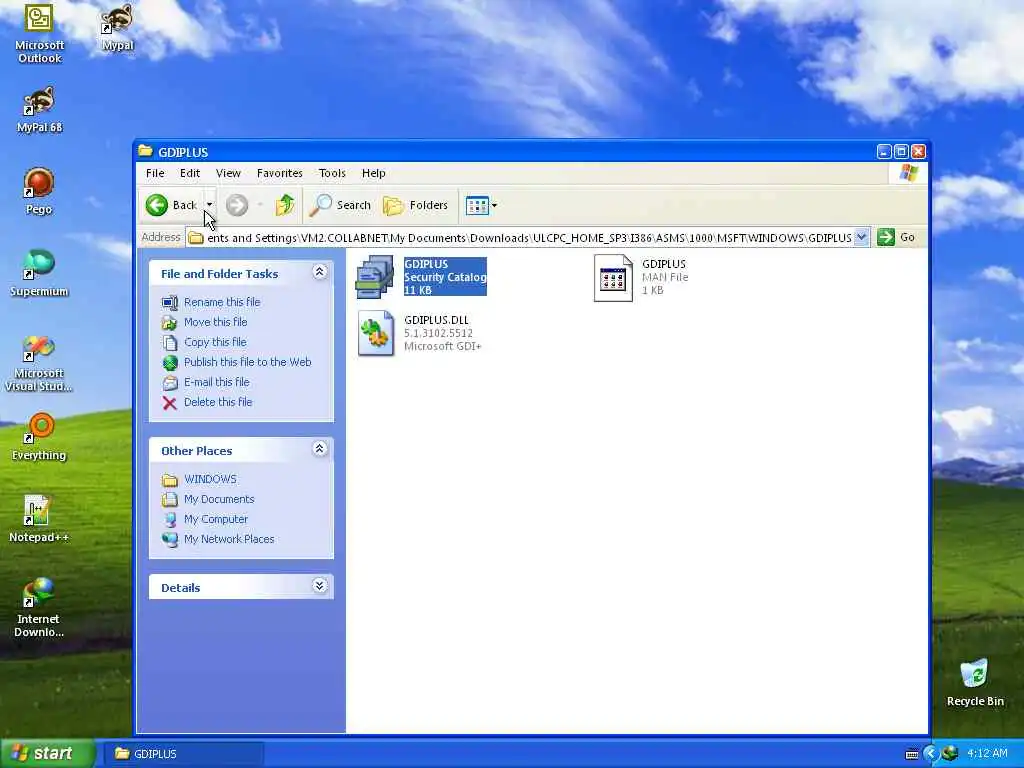Open the Favorites menu
This screenshot has height=768, width=1024.
point(280,173)
